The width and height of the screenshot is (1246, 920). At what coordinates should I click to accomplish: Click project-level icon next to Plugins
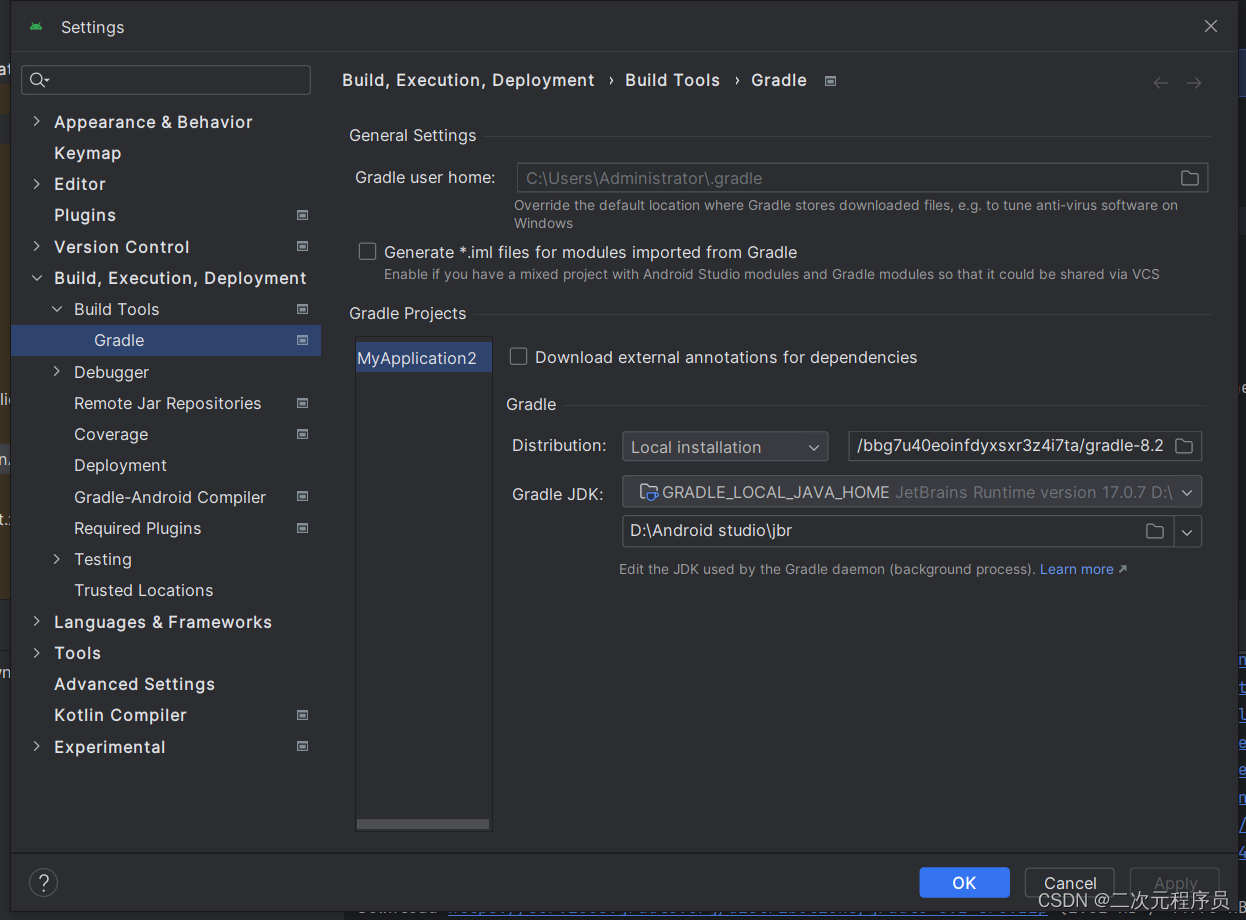pyautogui.click(x=302, y=215)
